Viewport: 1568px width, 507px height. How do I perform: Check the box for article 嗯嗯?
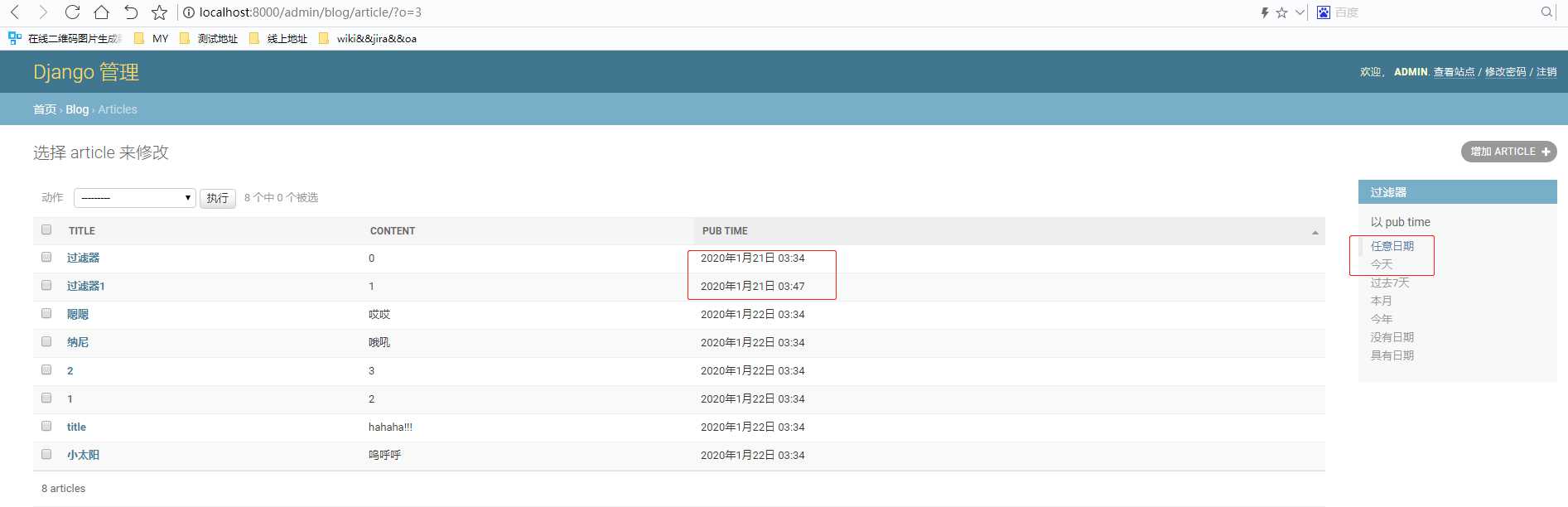coord(46,313)
